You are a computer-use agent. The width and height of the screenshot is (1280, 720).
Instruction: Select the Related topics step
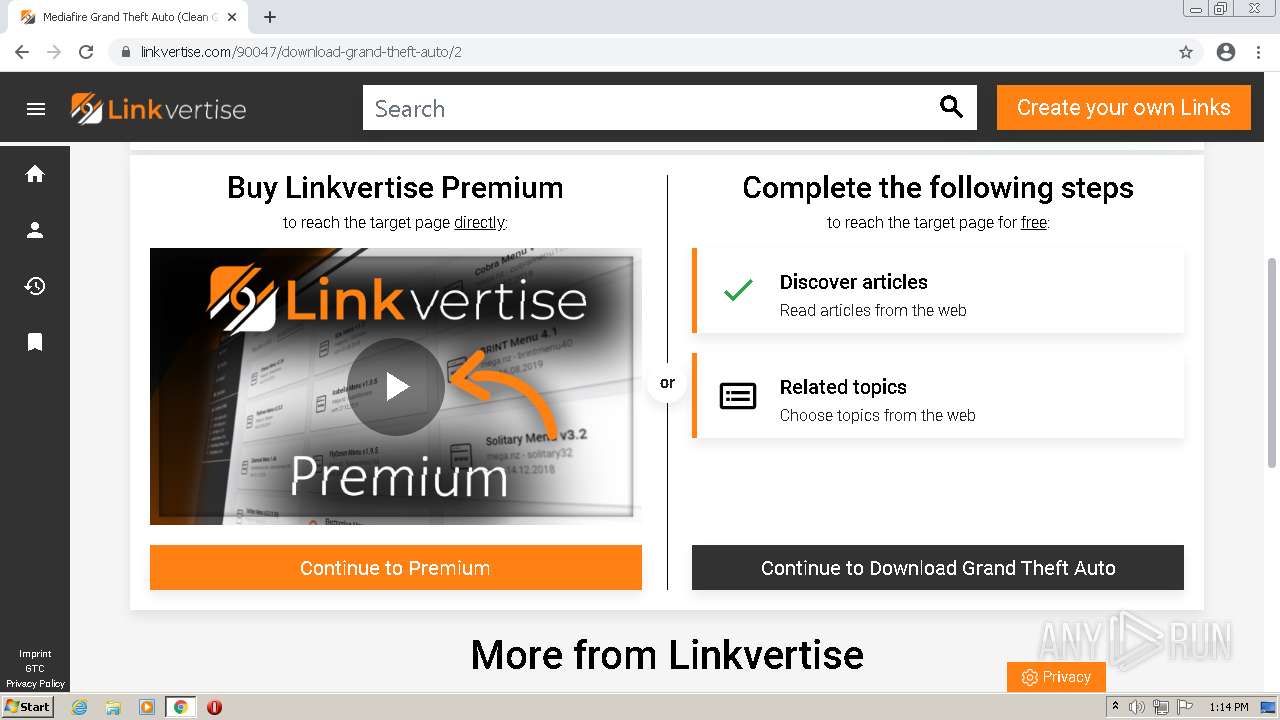coord(938,396)
